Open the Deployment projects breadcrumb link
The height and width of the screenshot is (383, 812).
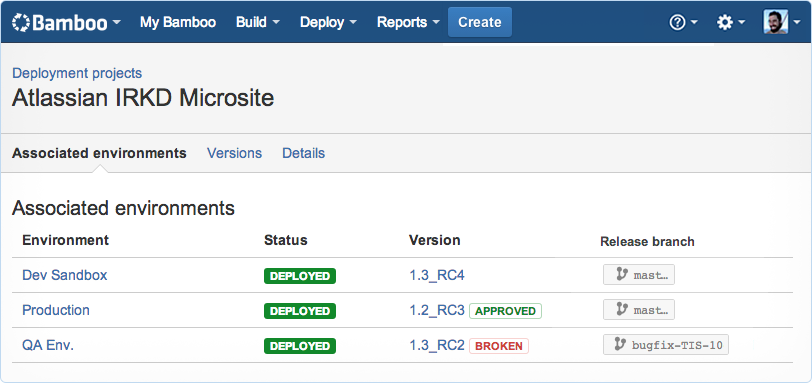click(77, 73)
